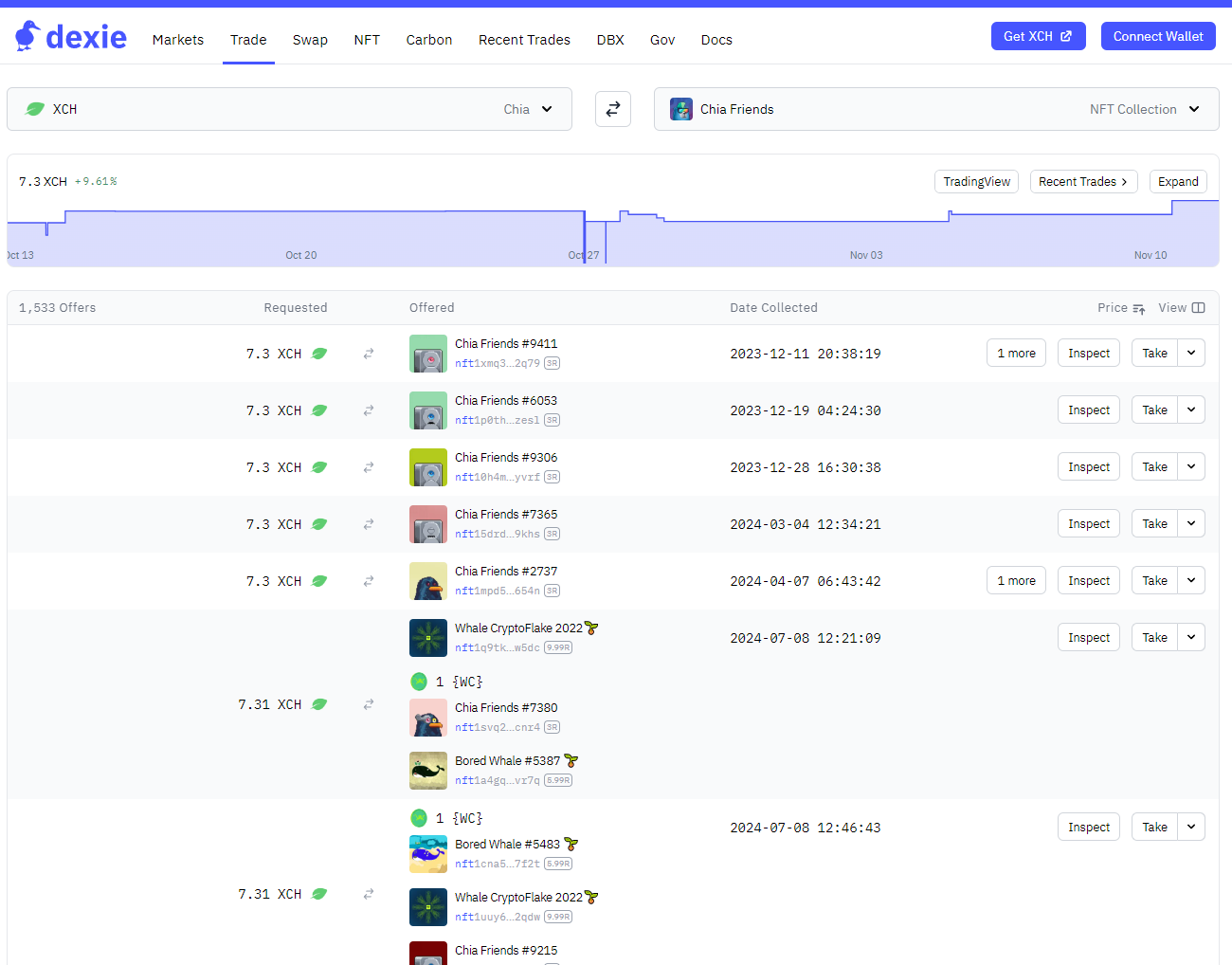Open the Swap page

coord(310,40)
